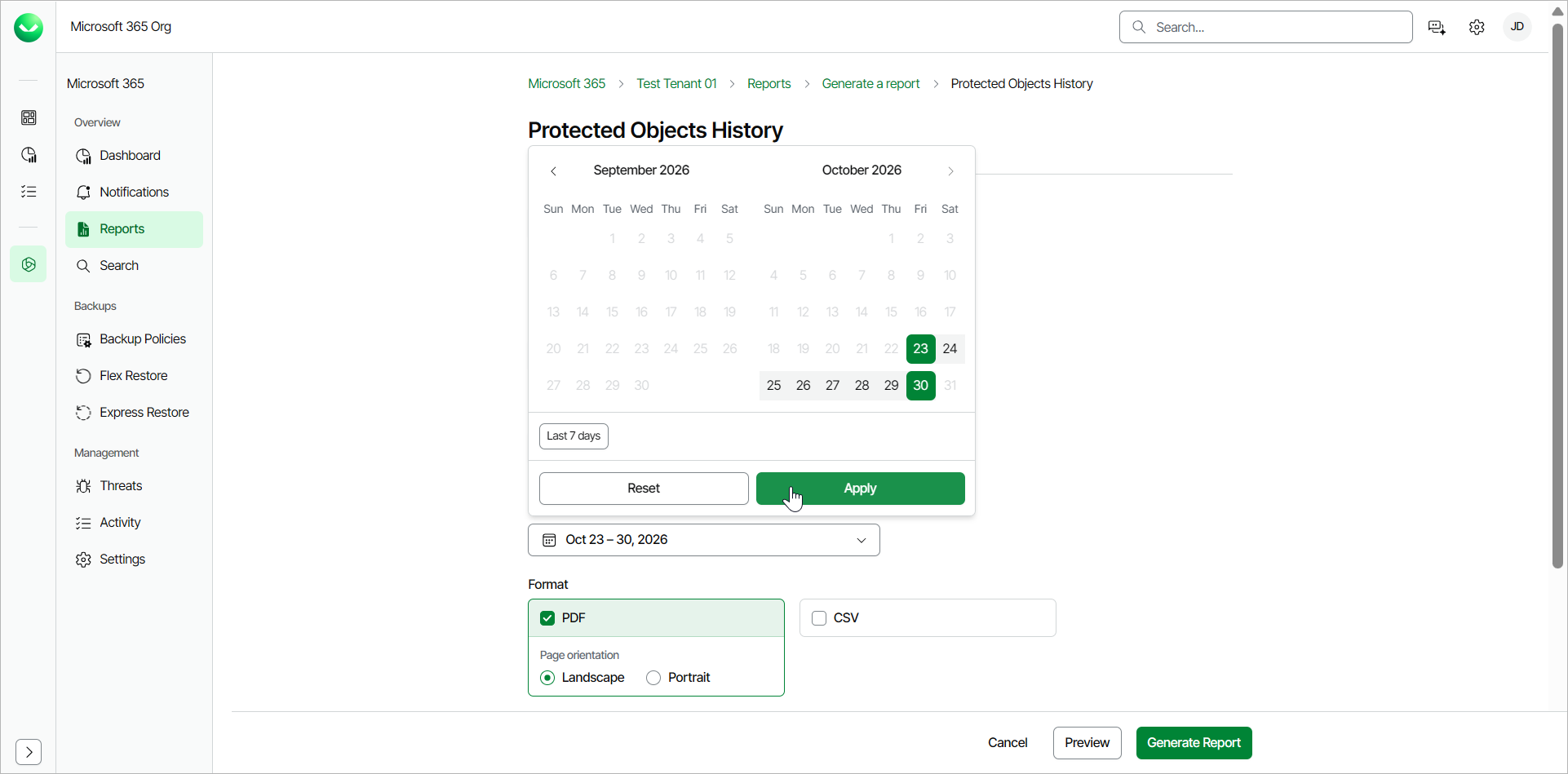1568x774 pixels.
Task: Click the green app logo icon
Action: [x=29, y=28]
